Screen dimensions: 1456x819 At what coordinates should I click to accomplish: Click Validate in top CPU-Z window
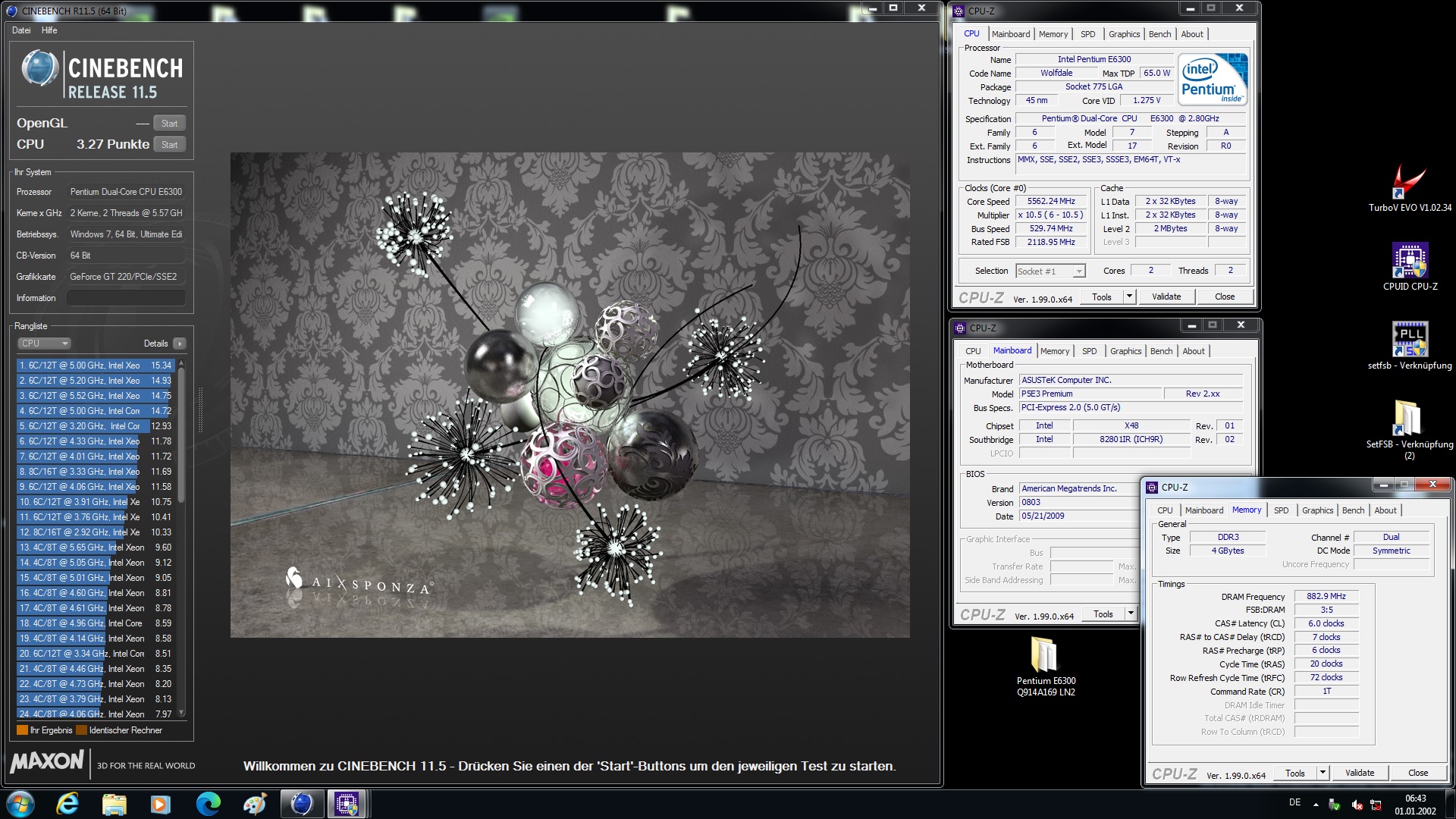(1166, 297)
